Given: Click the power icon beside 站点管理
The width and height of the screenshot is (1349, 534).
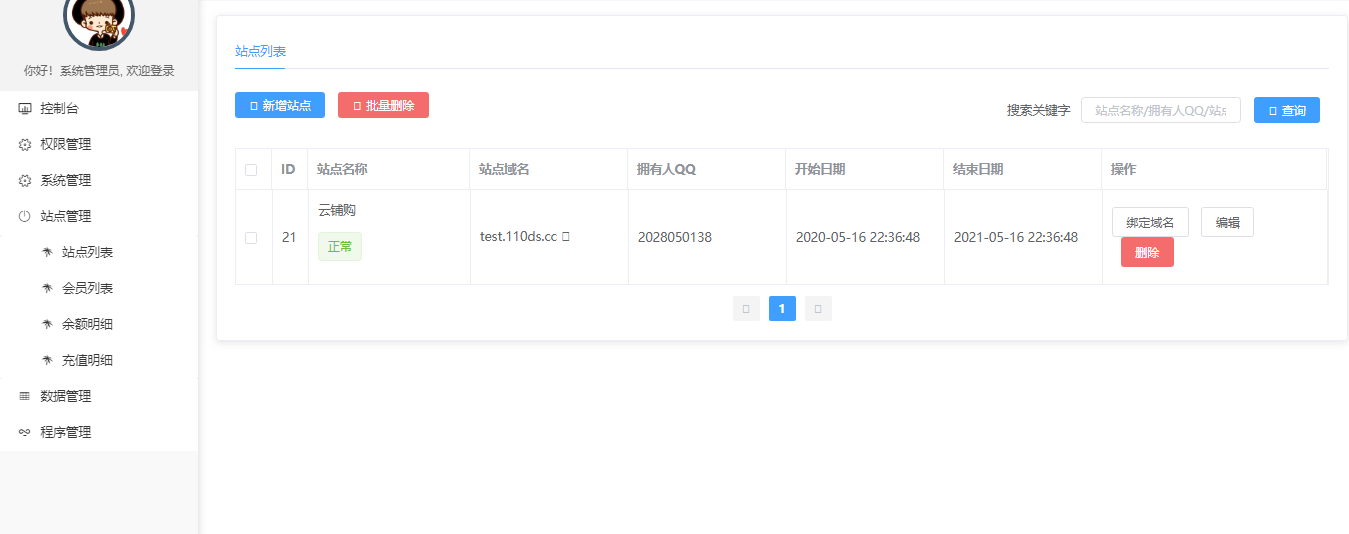Looking at the screenshot, I should click(25, 216).
